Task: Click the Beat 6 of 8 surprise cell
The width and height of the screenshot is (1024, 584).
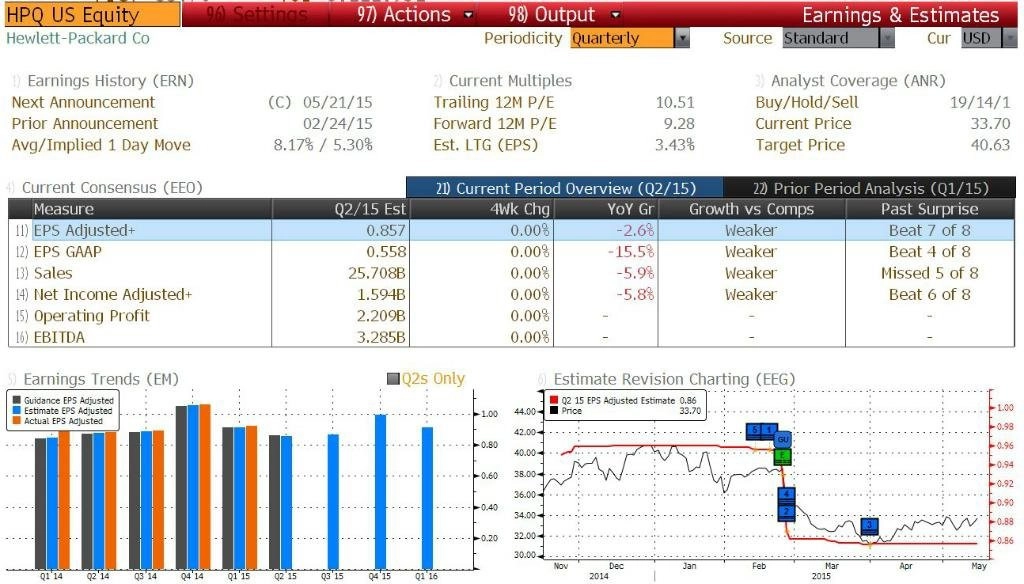Action: pos(930,295)
